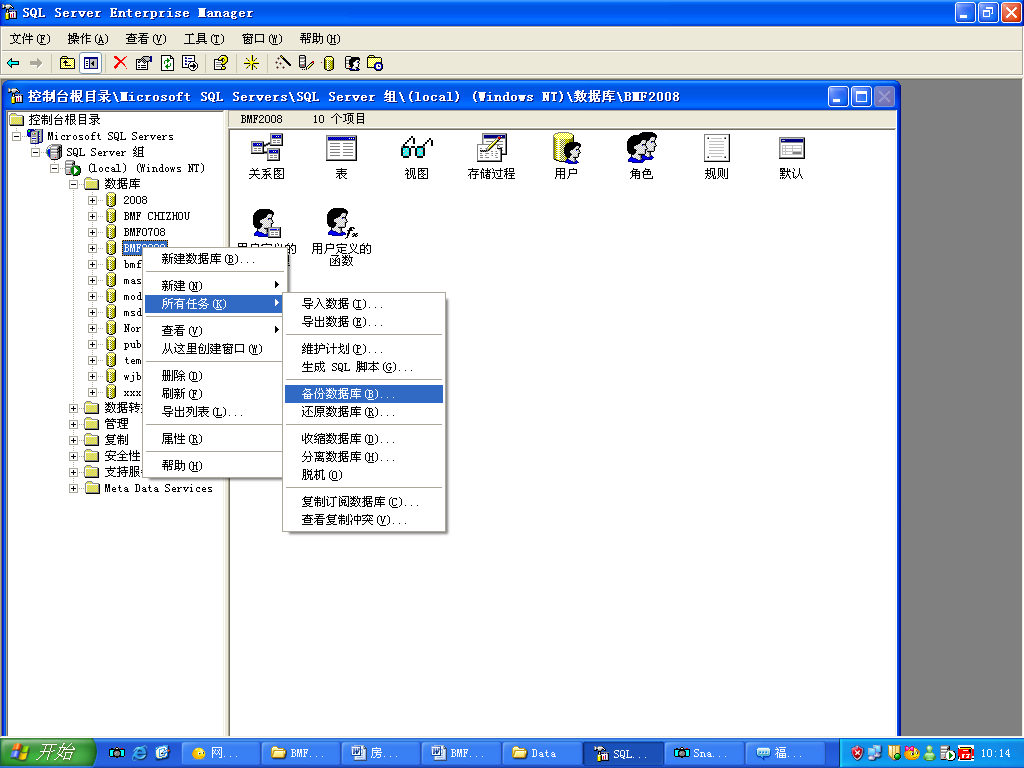Select the BMF CHIZHOU database tree item

(x=156, y=216)
